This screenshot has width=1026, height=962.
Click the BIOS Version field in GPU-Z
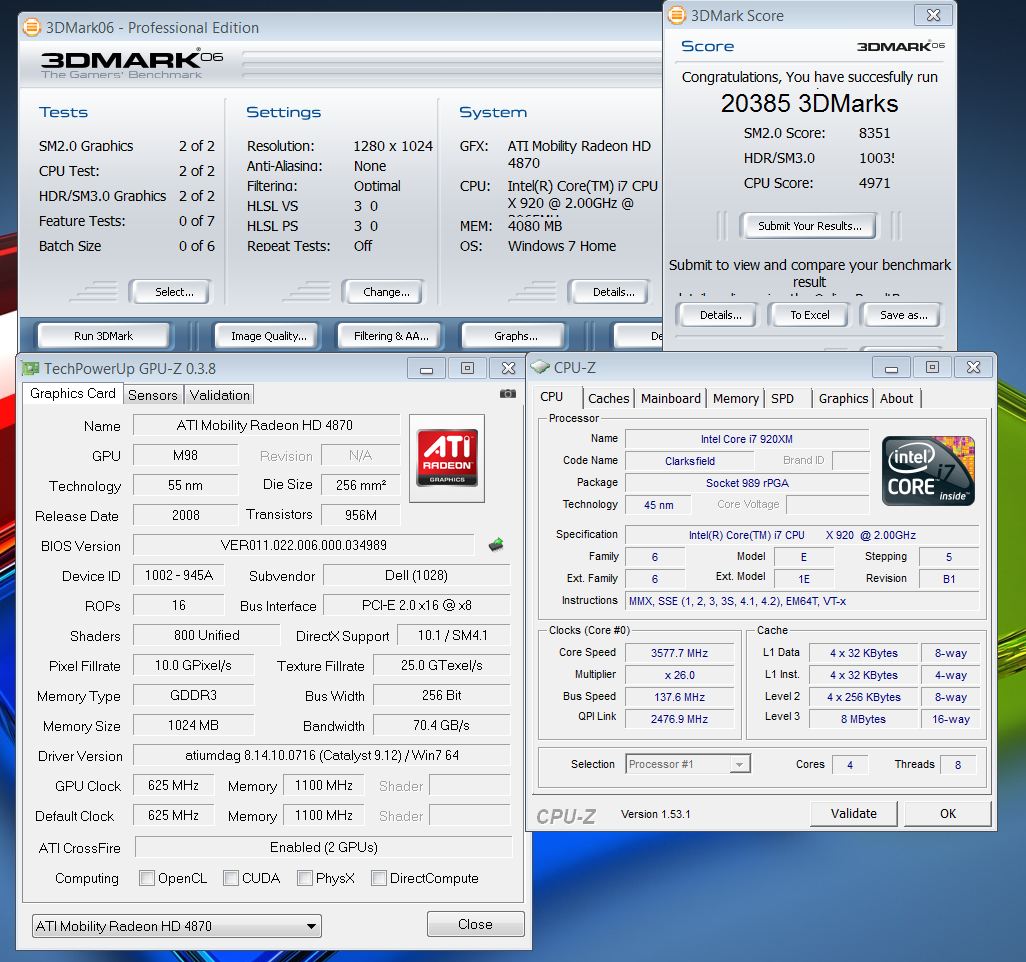(x=304, y=545)
